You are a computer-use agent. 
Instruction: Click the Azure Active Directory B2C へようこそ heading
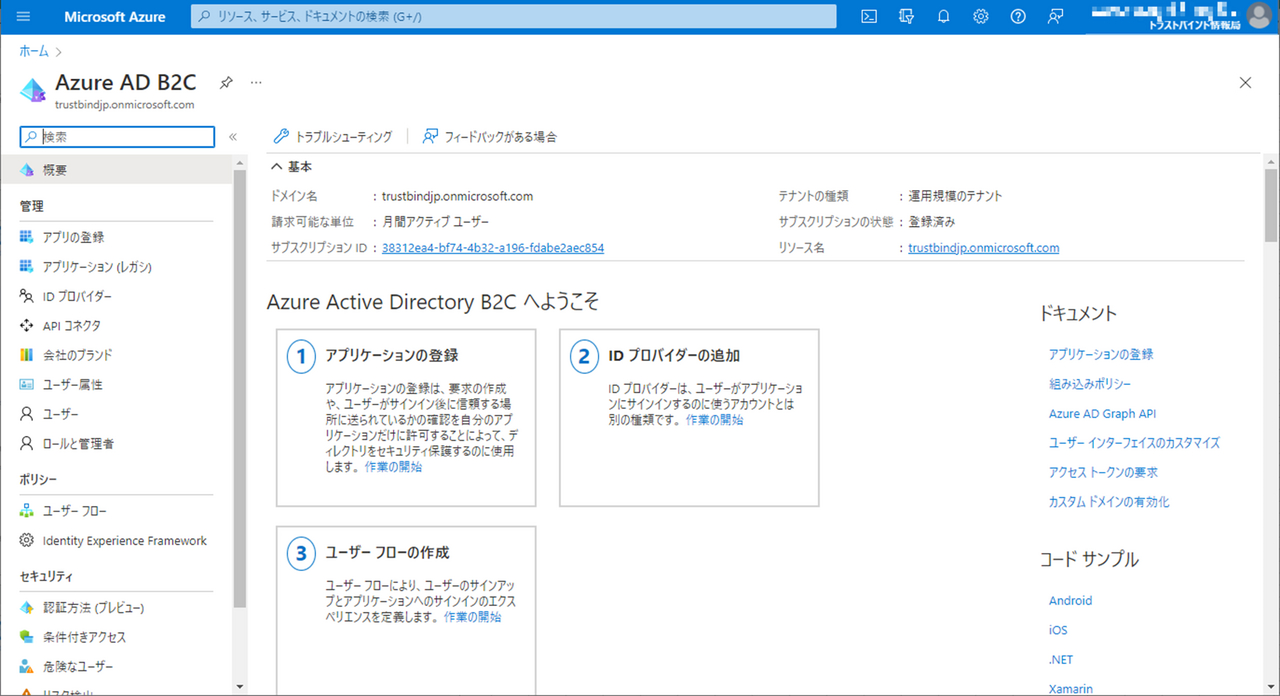click(x=433, y=302)
